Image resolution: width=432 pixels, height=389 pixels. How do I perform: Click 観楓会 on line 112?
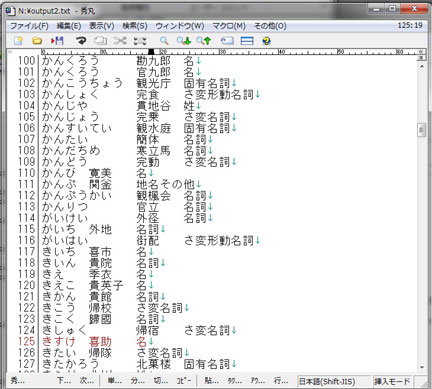[x=153, y=195]
